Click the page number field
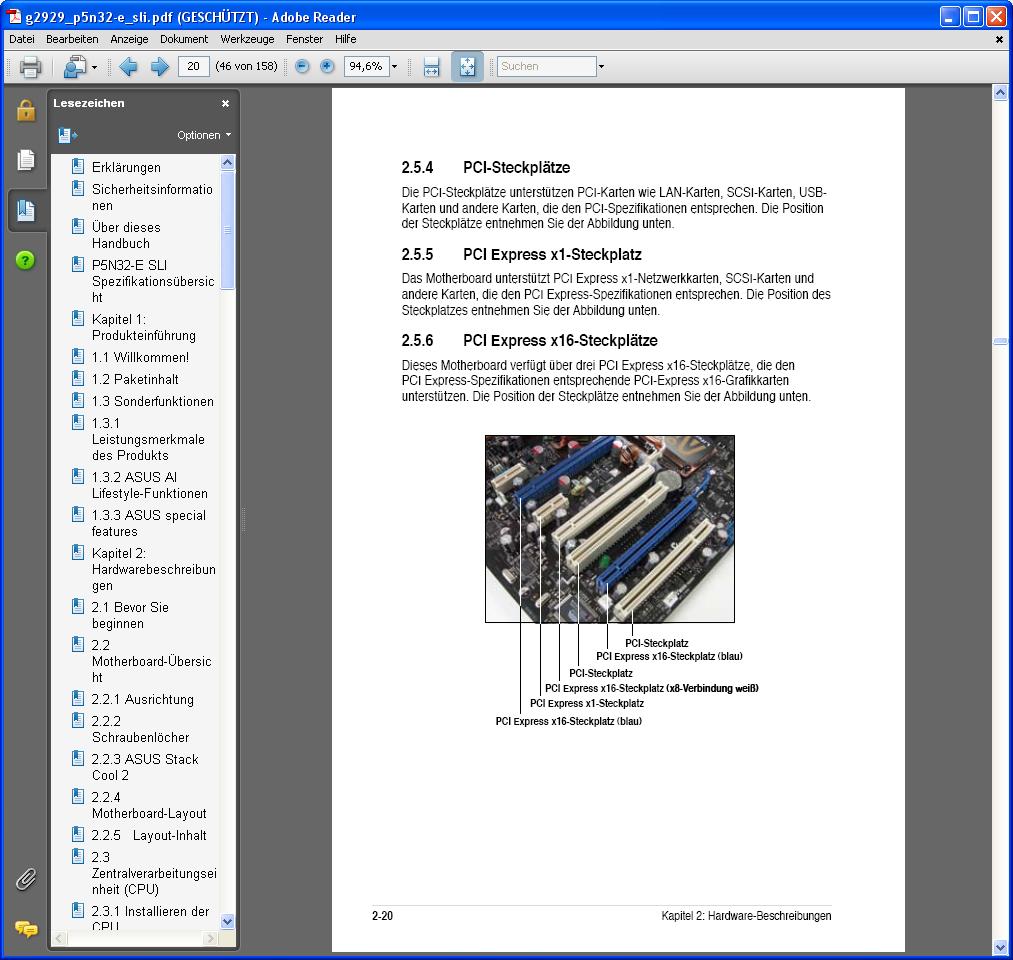 [194, 67]
